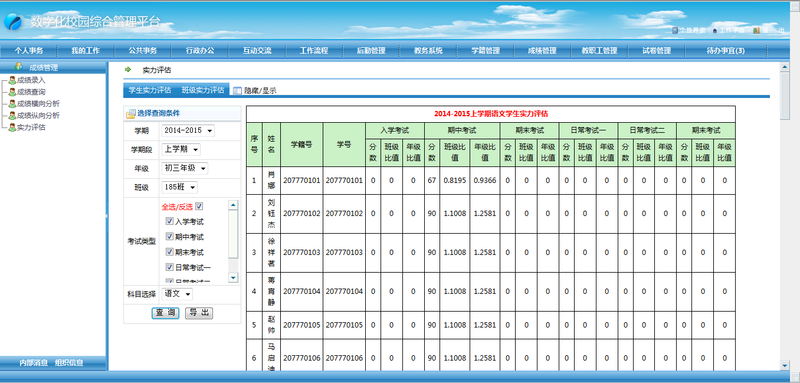Image resolution: width=800 pixels, height=383 pixels.
Task: Open the 试卷管理 menu
Action: point(656,50)
